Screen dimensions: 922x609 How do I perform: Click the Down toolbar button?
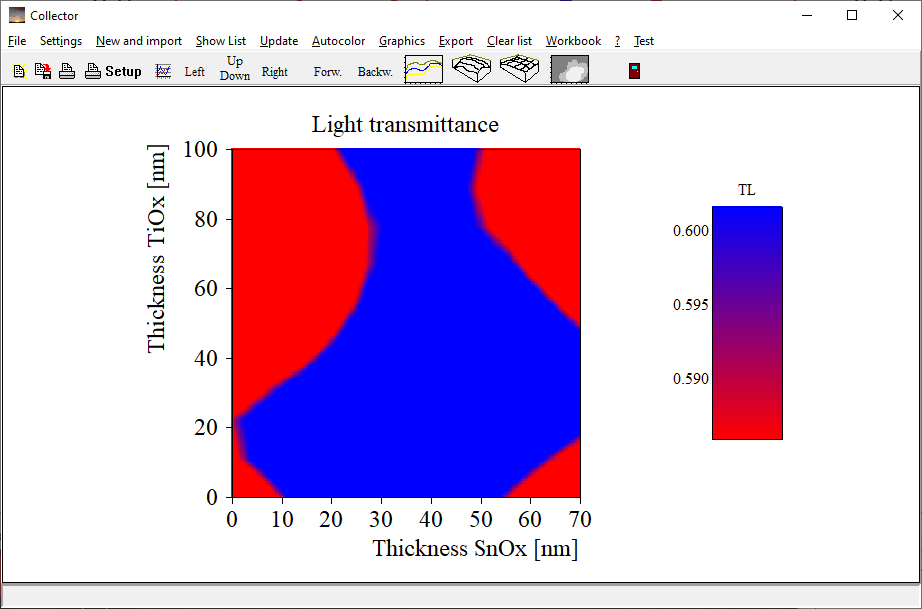tap(235, 76)
